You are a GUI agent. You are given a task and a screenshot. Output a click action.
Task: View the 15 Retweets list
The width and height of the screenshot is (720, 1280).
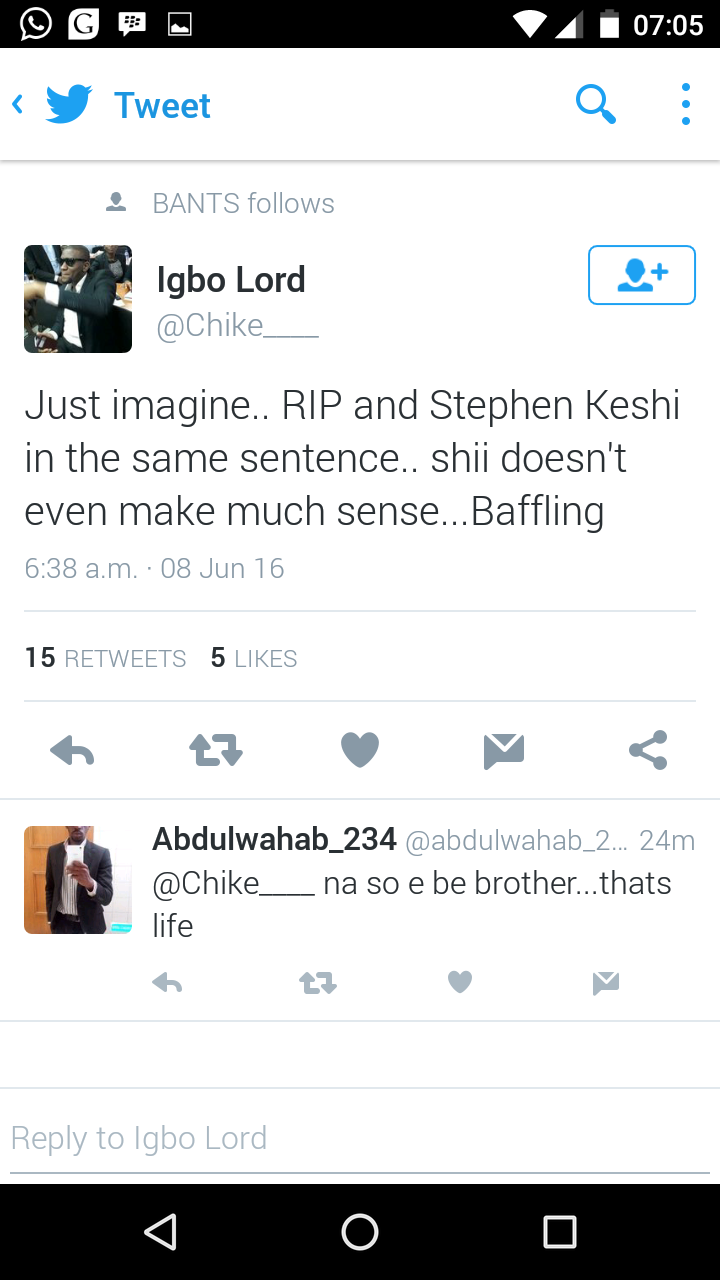point(105,658)
